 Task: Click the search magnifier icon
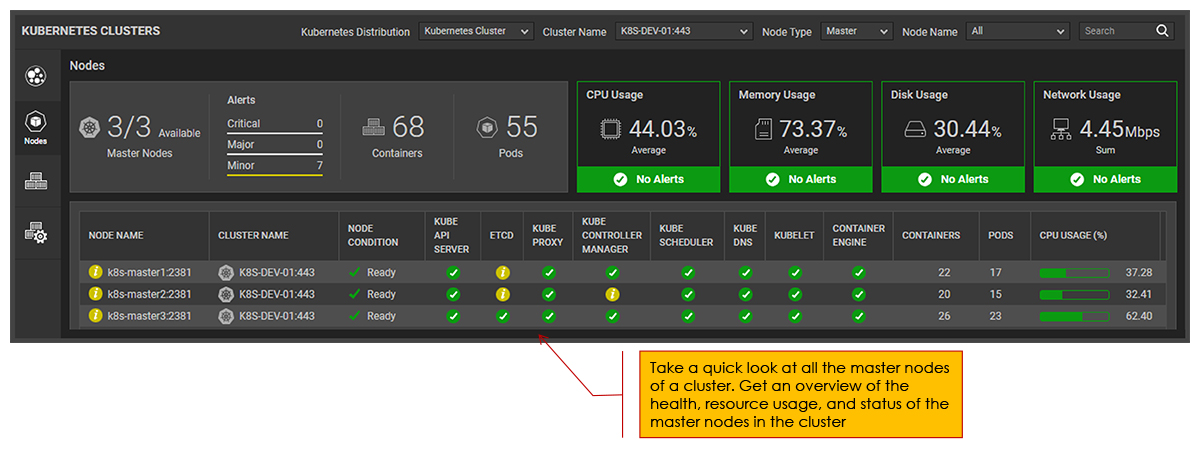click(1162, 31)
